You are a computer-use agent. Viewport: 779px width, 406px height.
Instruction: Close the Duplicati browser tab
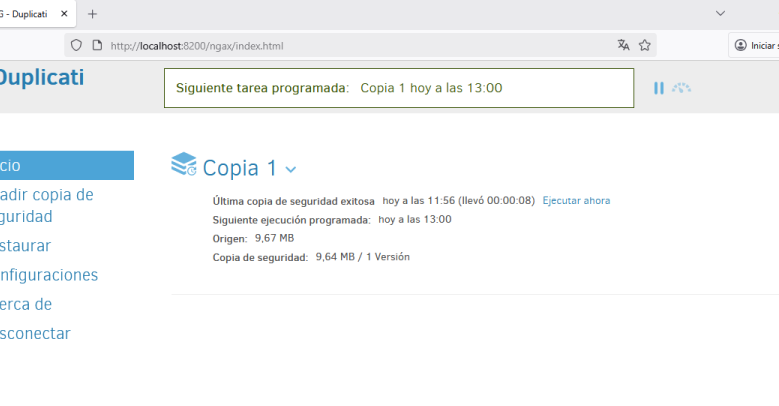pyautogui.click(x=64, y=14)
